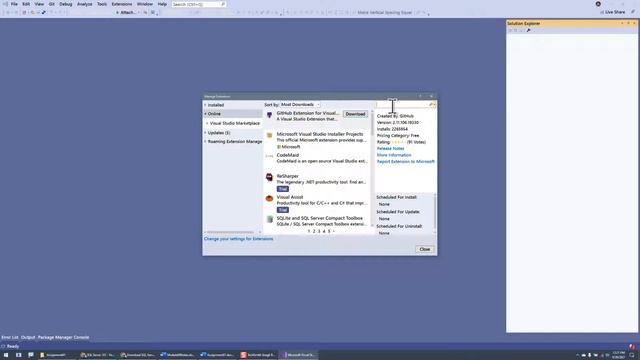Go to page 5 of extension results

coord(329,231)
